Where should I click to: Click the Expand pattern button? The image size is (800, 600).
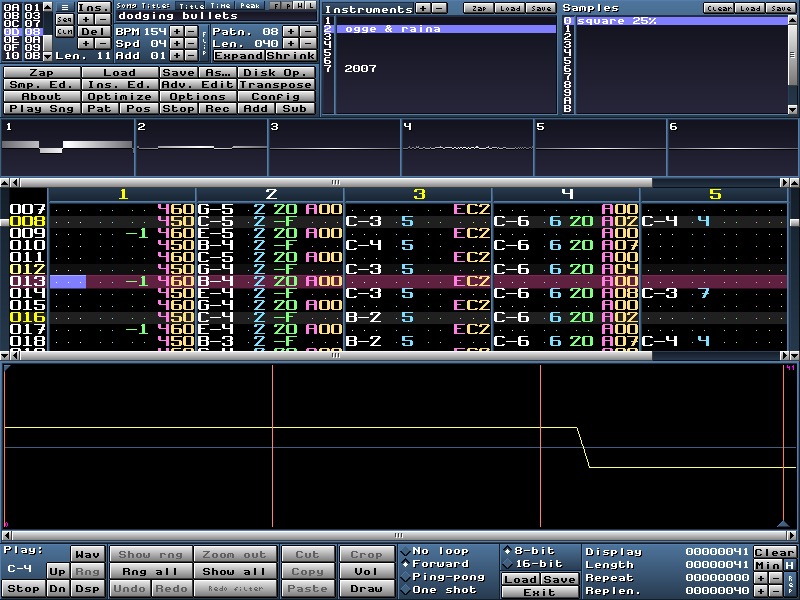pyautogui.click(x=238, y=56)
